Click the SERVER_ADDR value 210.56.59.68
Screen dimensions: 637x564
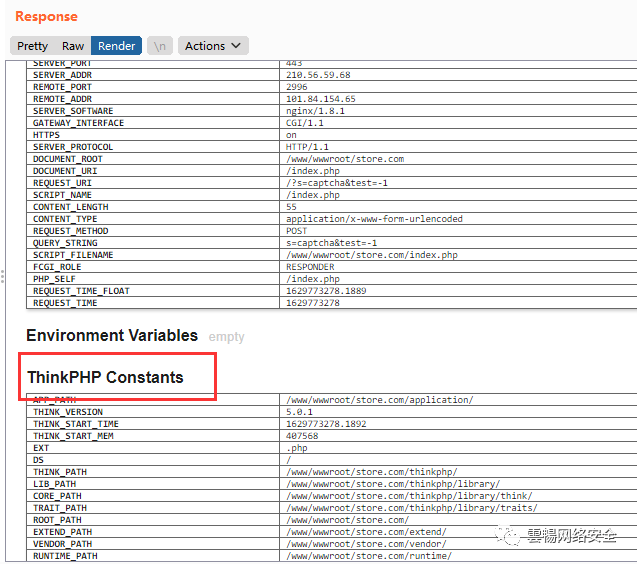click(318, 75)
